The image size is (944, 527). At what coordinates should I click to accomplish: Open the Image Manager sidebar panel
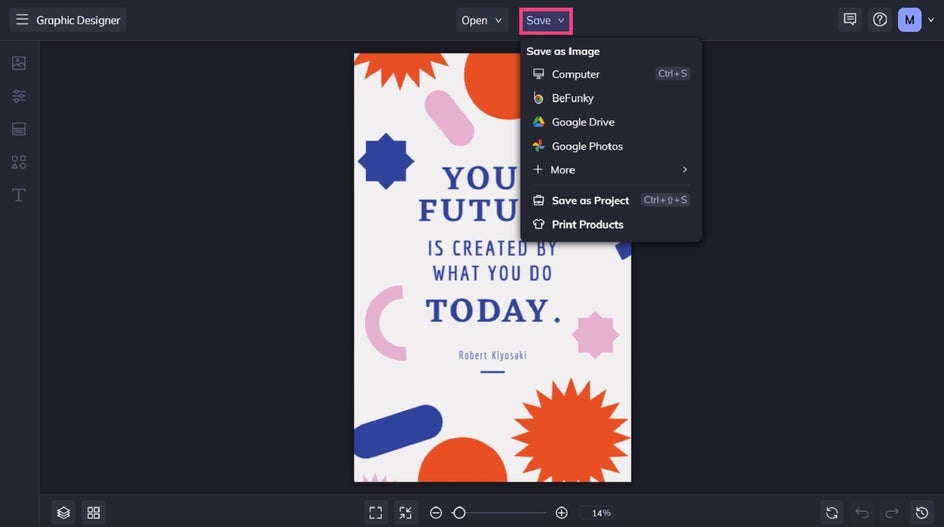tap(19, 63)
